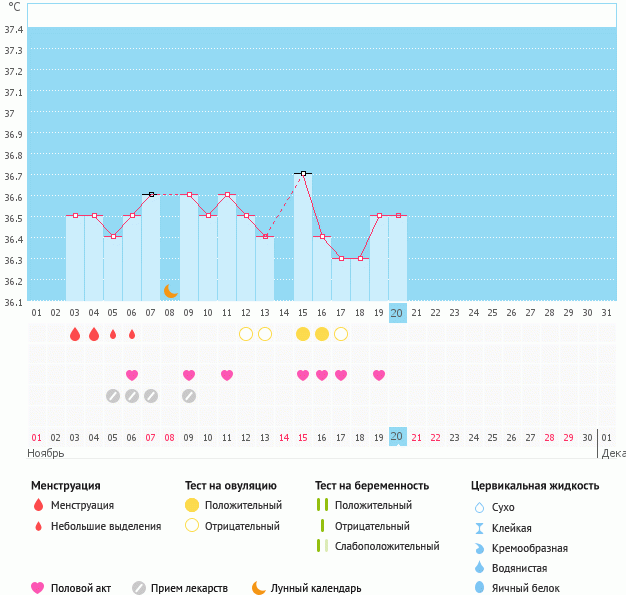This screenshot has height=595, width=626.
Task: Select the lunar calendar moon icon on day 08
Action: tap(170, 290)
